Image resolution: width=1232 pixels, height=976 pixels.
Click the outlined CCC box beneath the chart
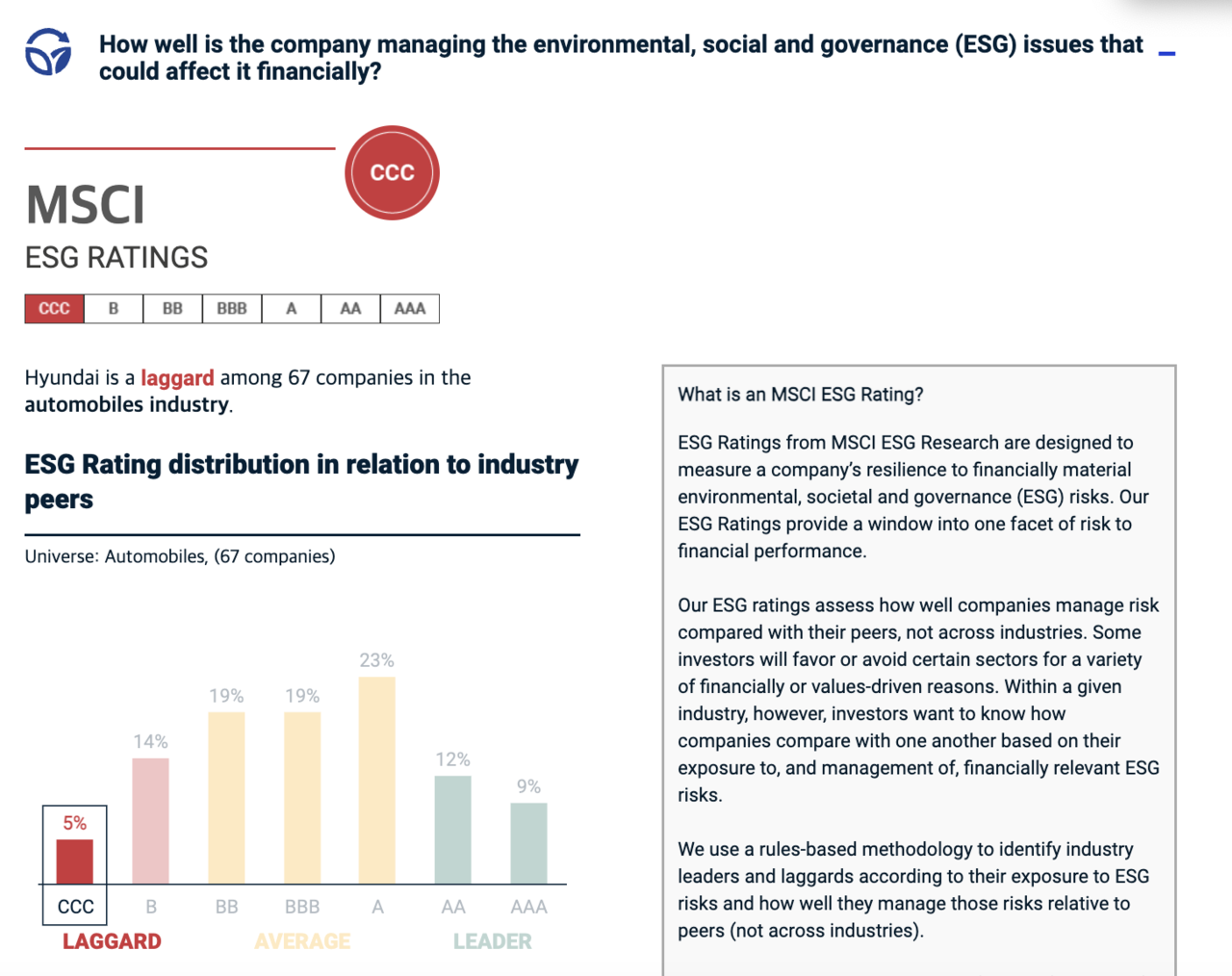[x=74, y=906]
